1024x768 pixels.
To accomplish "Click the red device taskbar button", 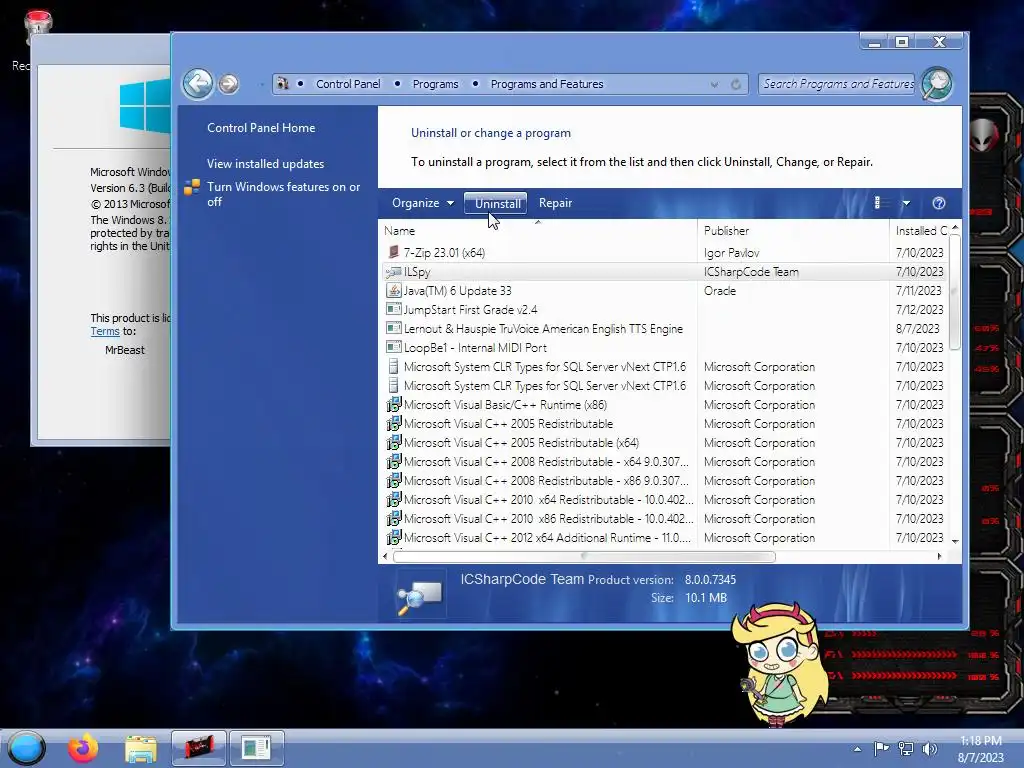I will (199, 748).
